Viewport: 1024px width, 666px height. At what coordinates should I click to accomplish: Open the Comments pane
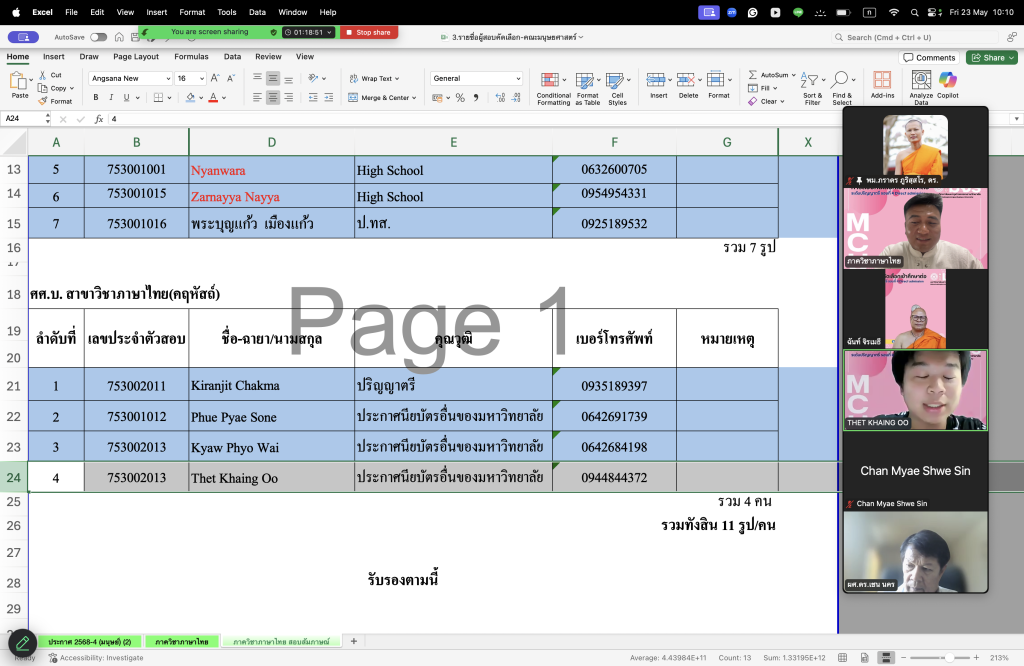[x=929, y=57]
